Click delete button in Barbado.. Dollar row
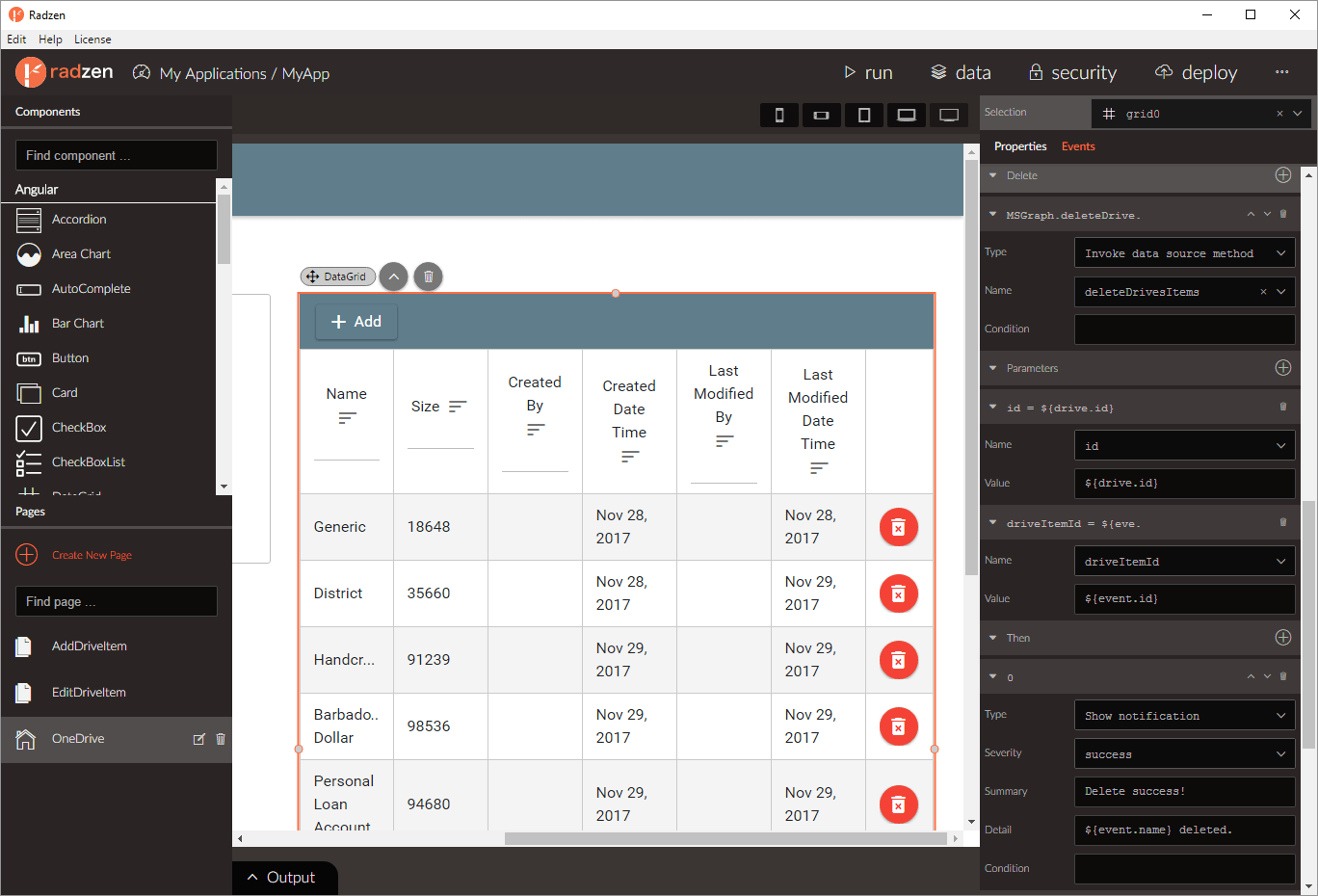 point(898,726)
